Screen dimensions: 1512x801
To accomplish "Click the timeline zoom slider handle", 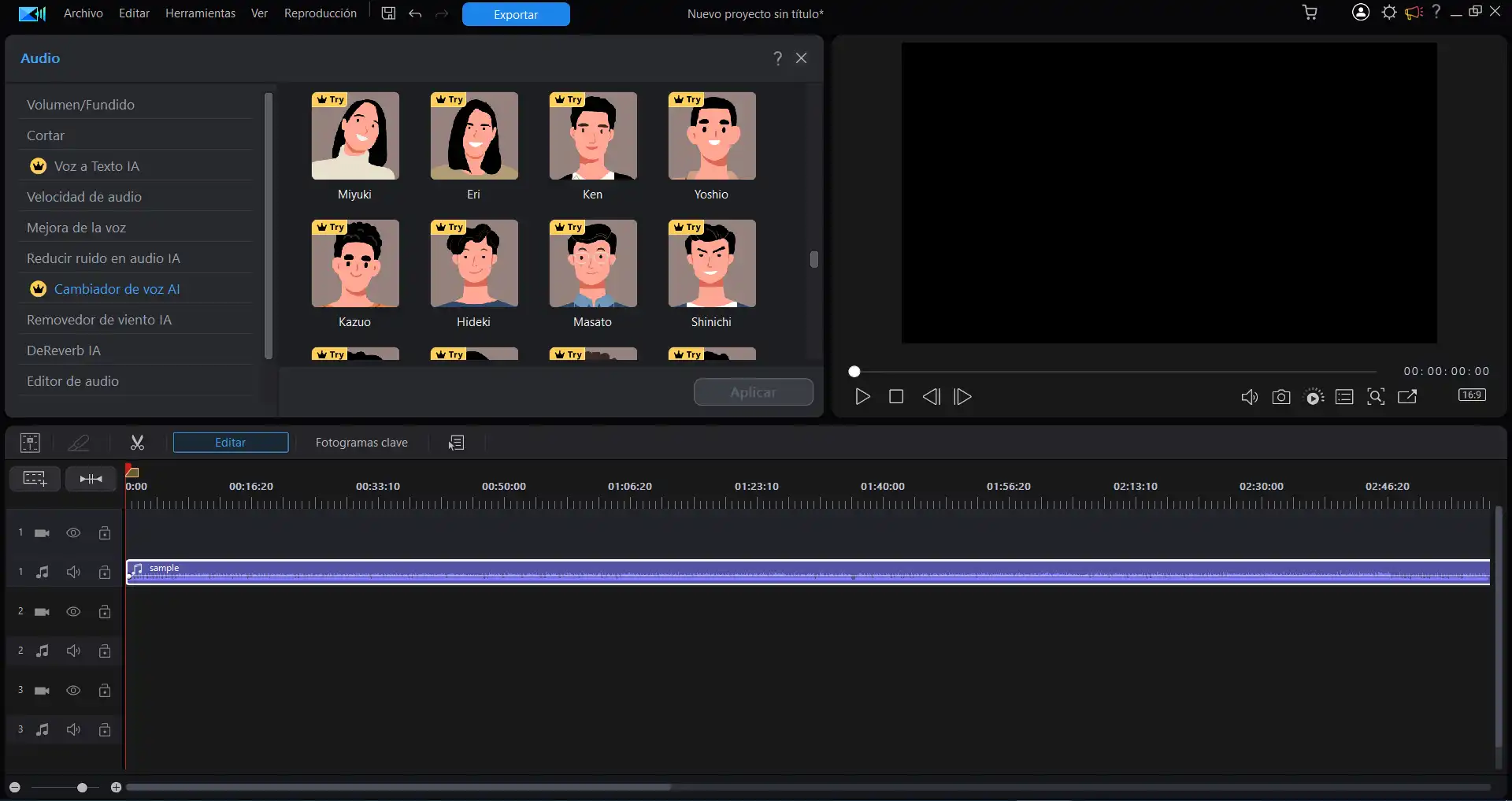I will 82,787.
